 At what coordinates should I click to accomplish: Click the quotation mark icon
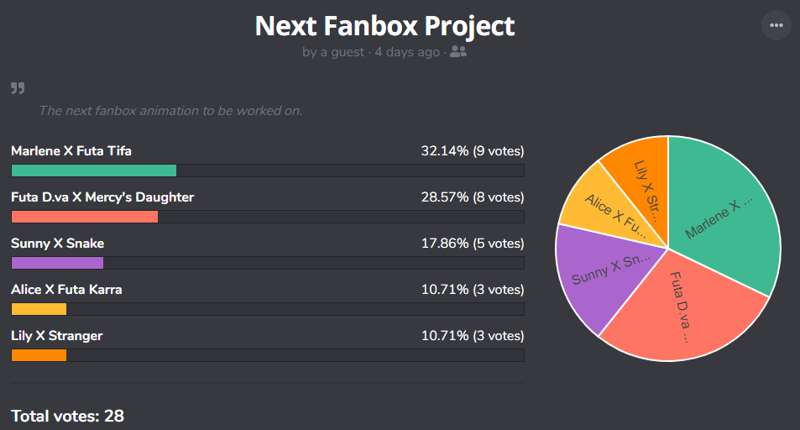pos(18,88)
